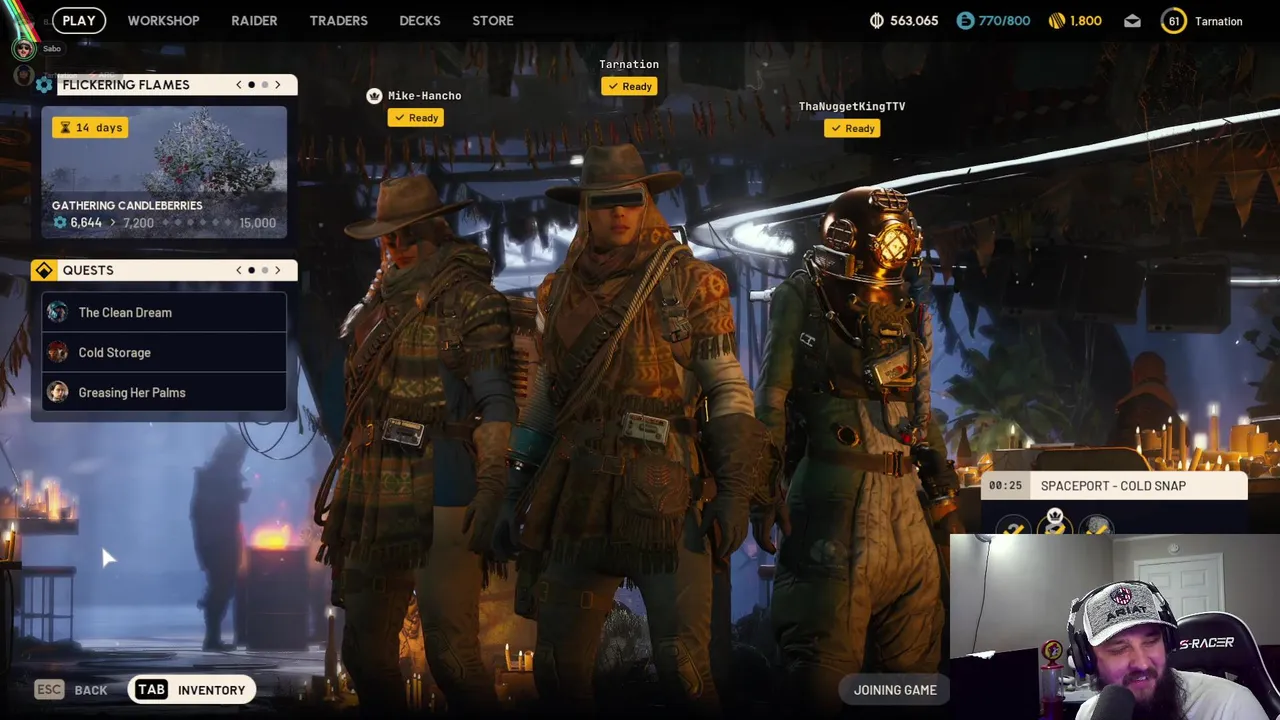Click the level 61 progress ring
The width and height of the screenshot is (1280, 720).
click(x=1174, y=21)
